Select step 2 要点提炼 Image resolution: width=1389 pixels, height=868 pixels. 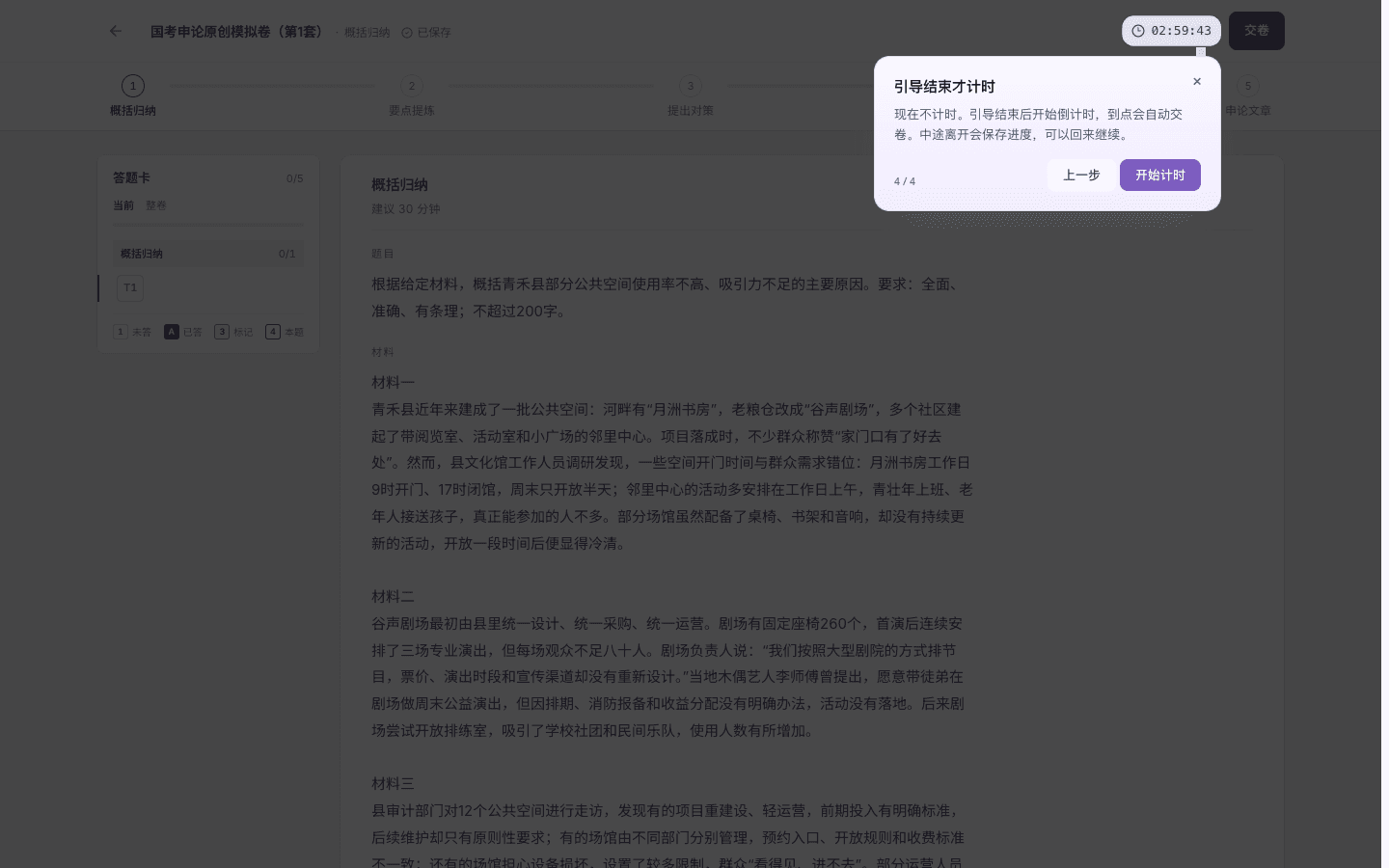pyautogui.click(x=412, y=96)
